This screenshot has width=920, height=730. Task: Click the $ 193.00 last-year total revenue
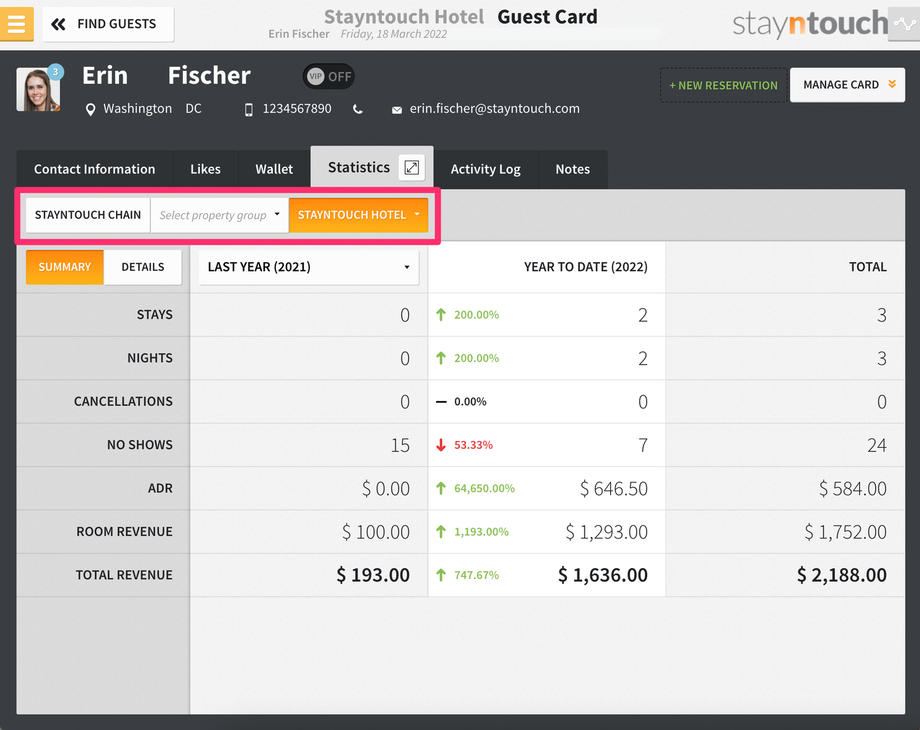373,576
